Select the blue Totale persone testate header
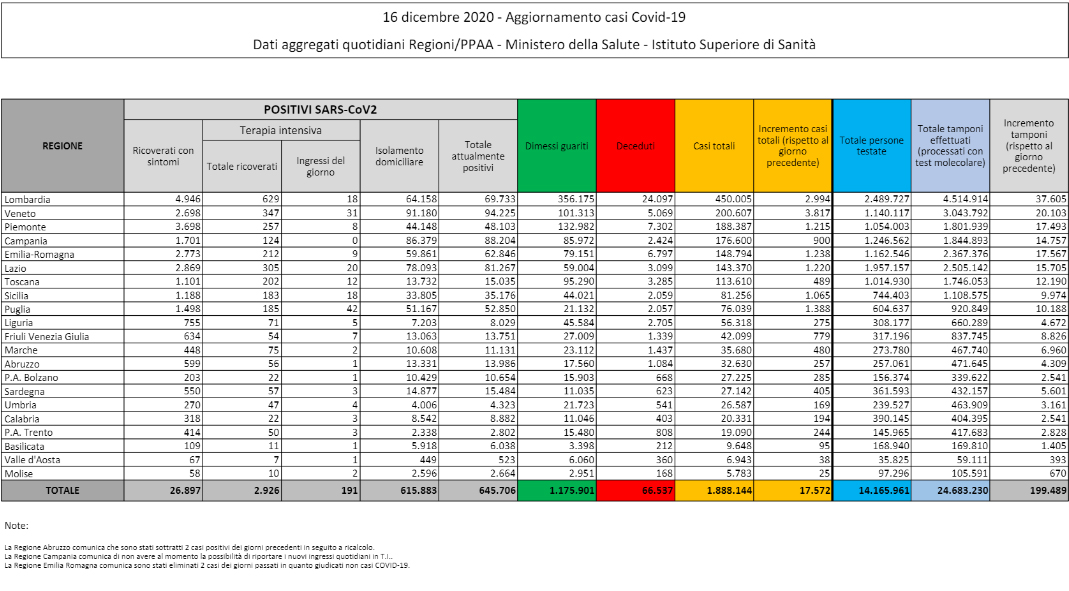Image resolution: width=1069 pixels, height=591 pixels. [x=872, y=146]
